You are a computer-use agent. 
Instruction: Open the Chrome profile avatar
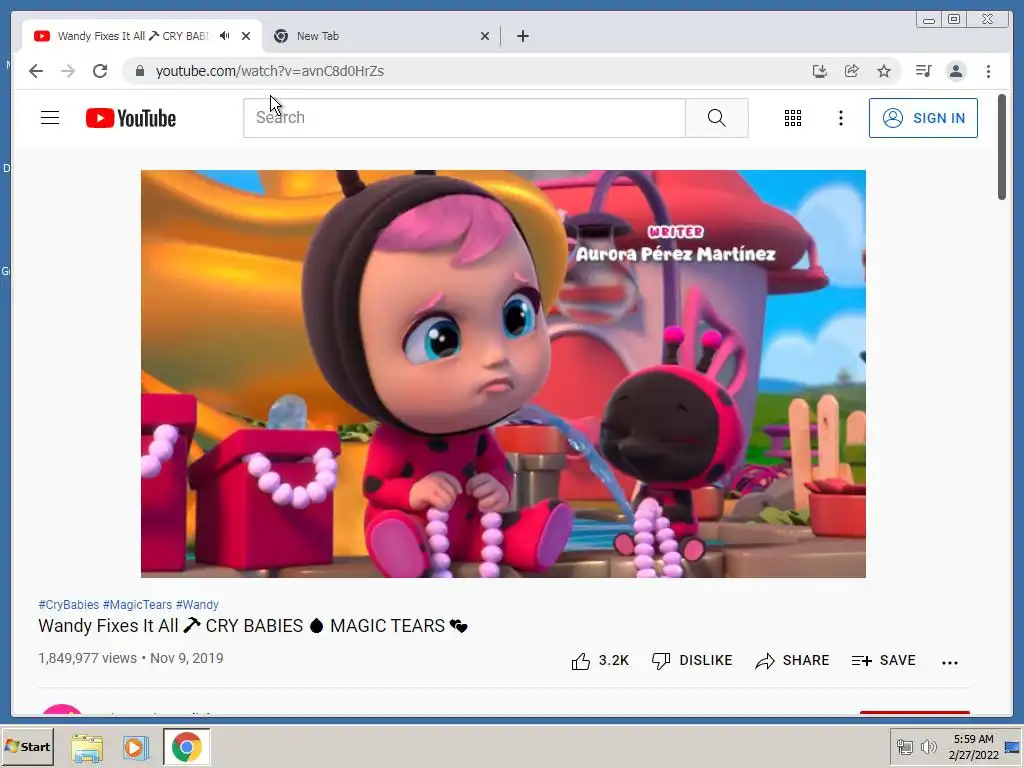pos(955,71)
